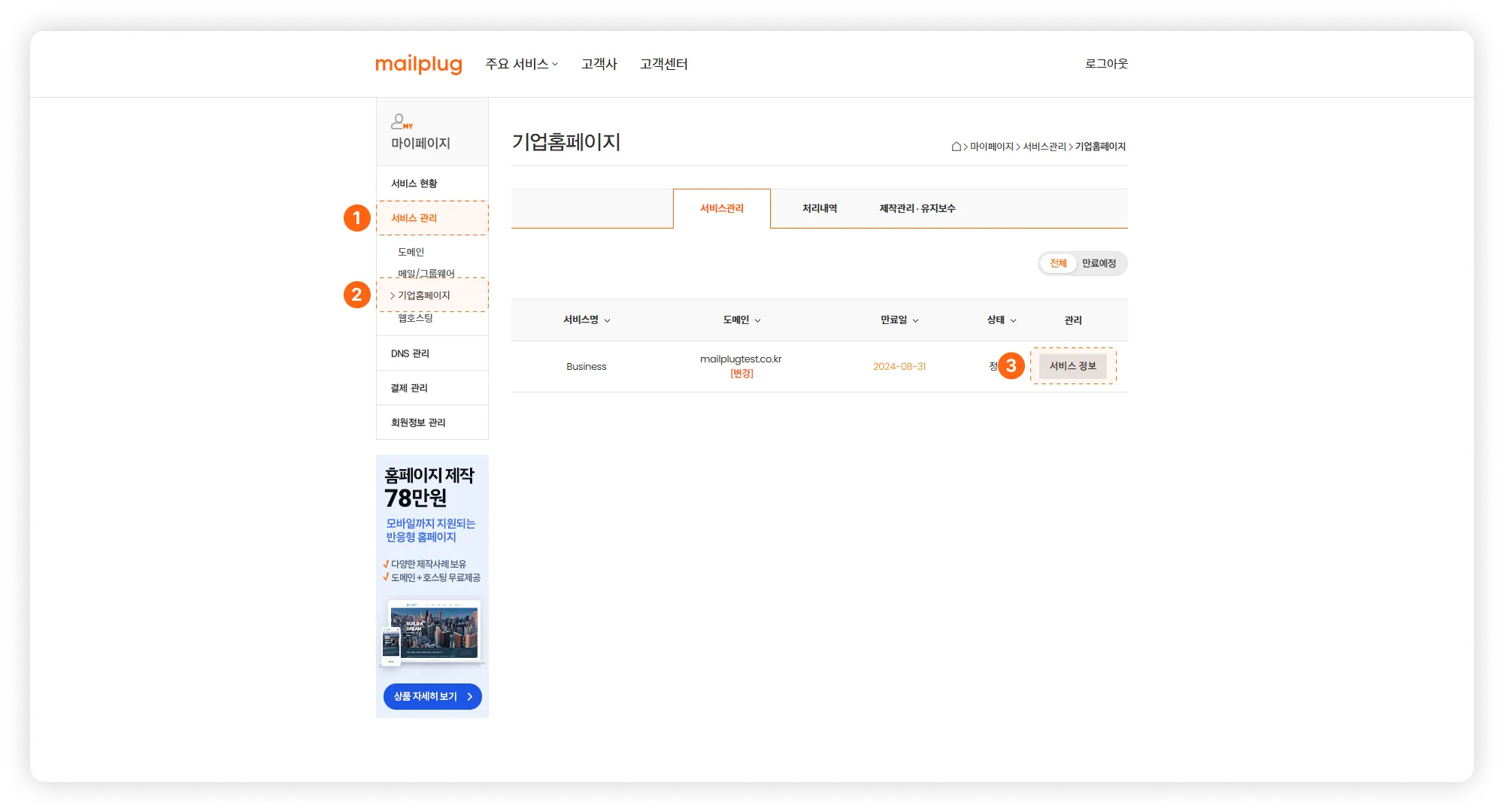
Task: Click the 서비스 정보 button
Action: pyautogui.click(x=1072, y=366)
